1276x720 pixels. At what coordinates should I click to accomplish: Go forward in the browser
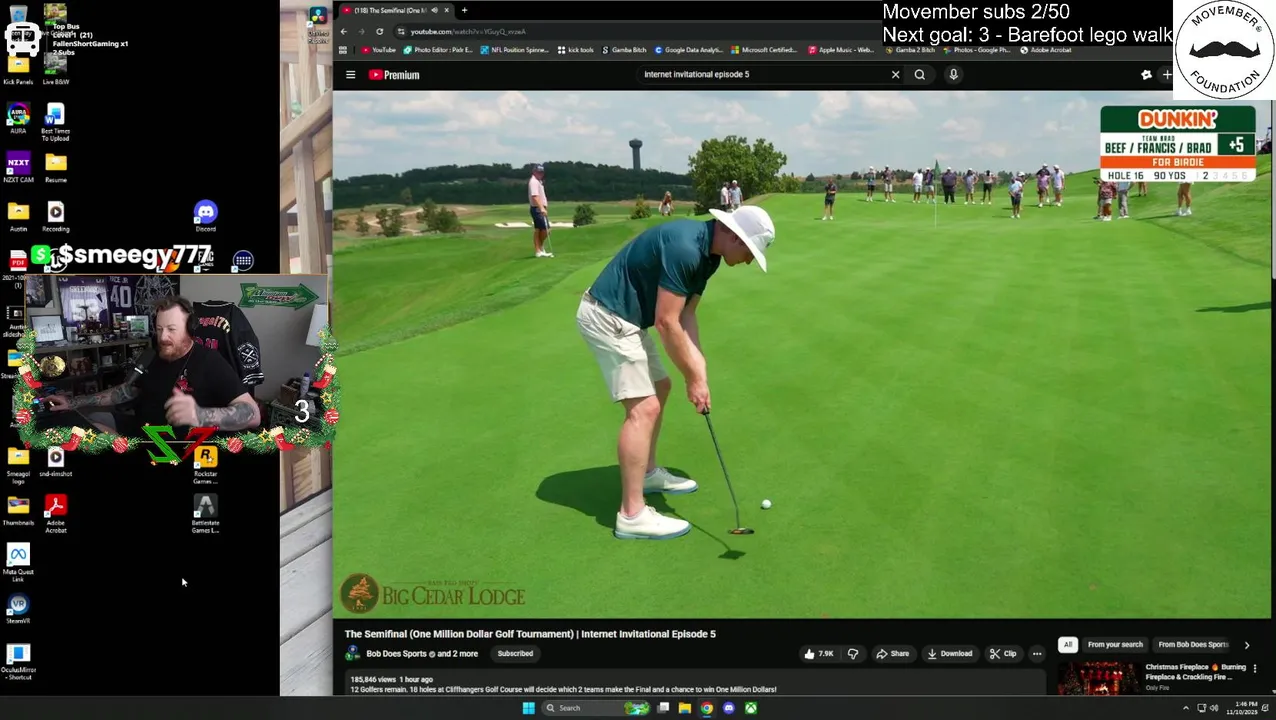[x=361, y=31]
